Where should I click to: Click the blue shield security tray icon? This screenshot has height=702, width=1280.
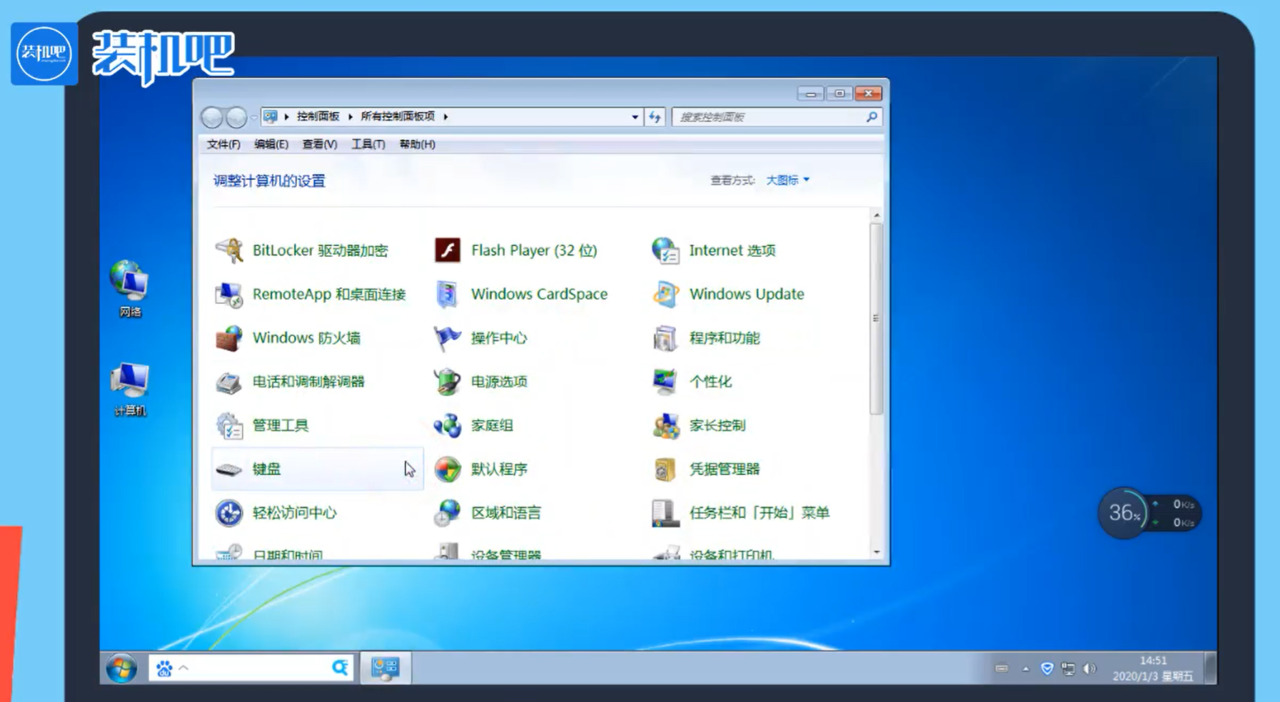[x=1047, y=668]
